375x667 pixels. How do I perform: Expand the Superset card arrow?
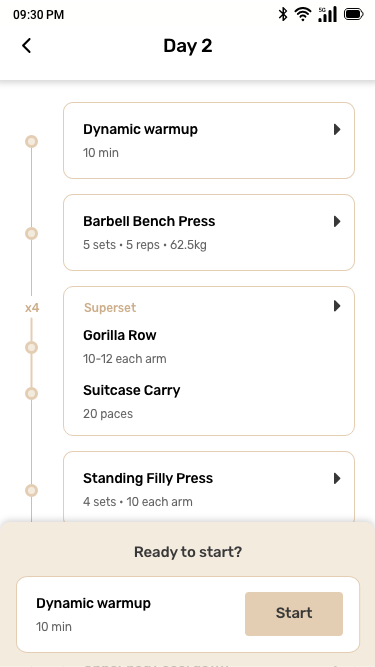(x=337, y=306)
